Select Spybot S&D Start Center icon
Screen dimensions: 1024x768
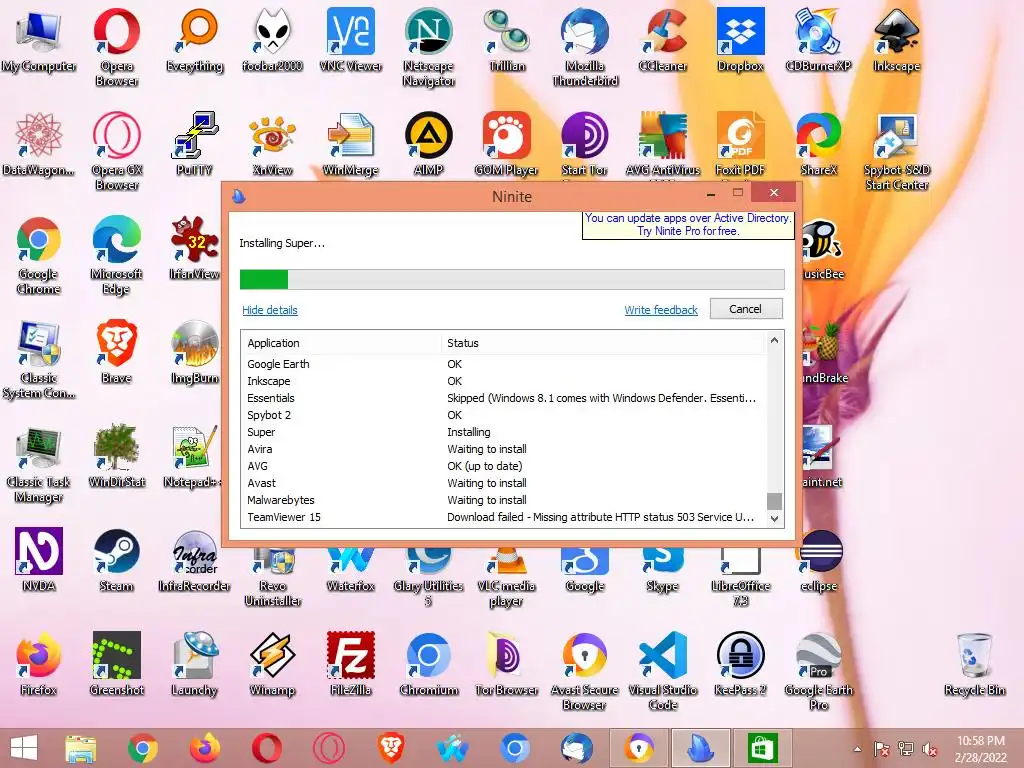click(897, 151)
